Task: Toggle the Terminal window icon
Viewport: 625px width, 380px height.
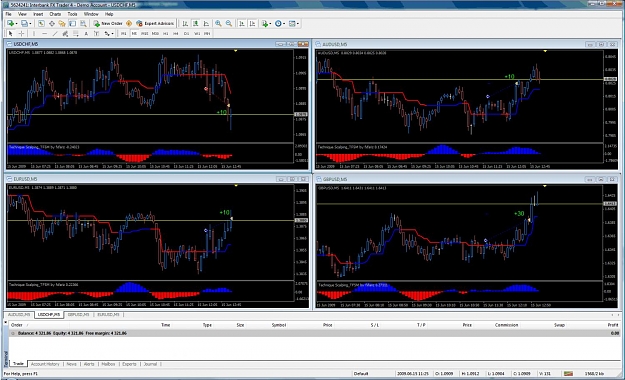Action: click(x=72, y=24)
